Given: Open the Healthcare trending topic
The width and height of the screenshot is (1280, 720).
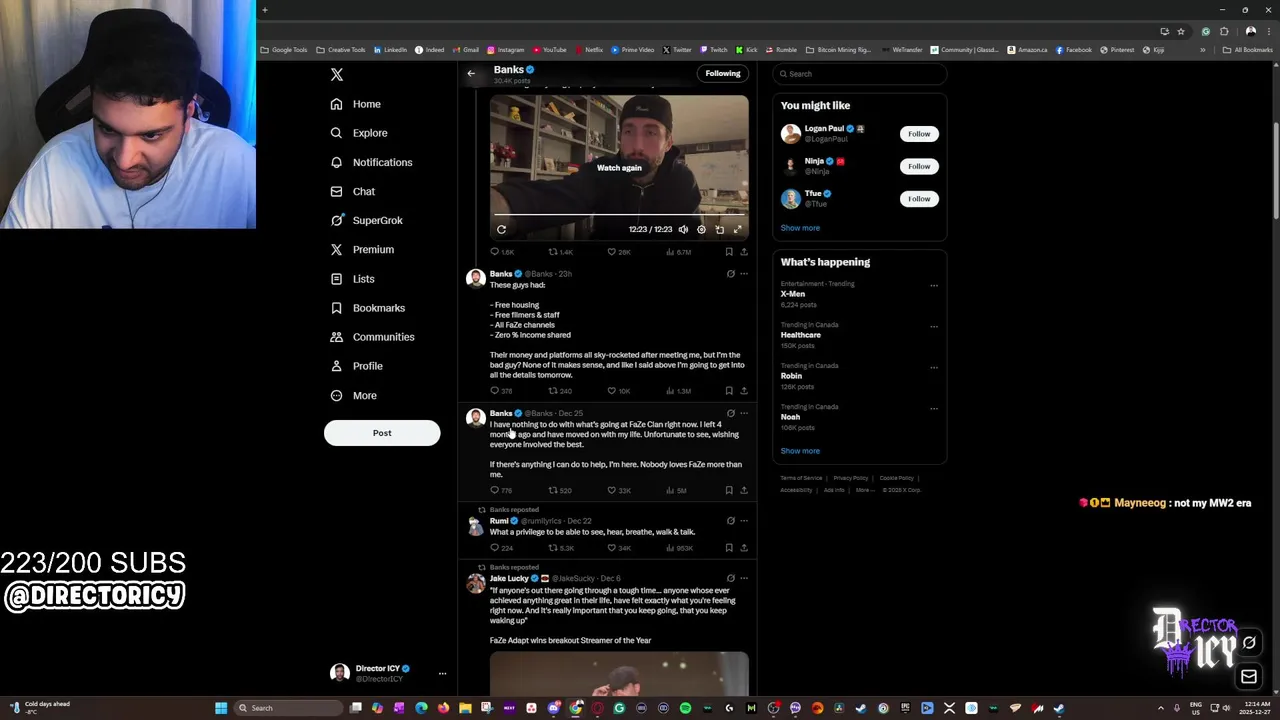Looking at the screenshot, I should [801, 335].
